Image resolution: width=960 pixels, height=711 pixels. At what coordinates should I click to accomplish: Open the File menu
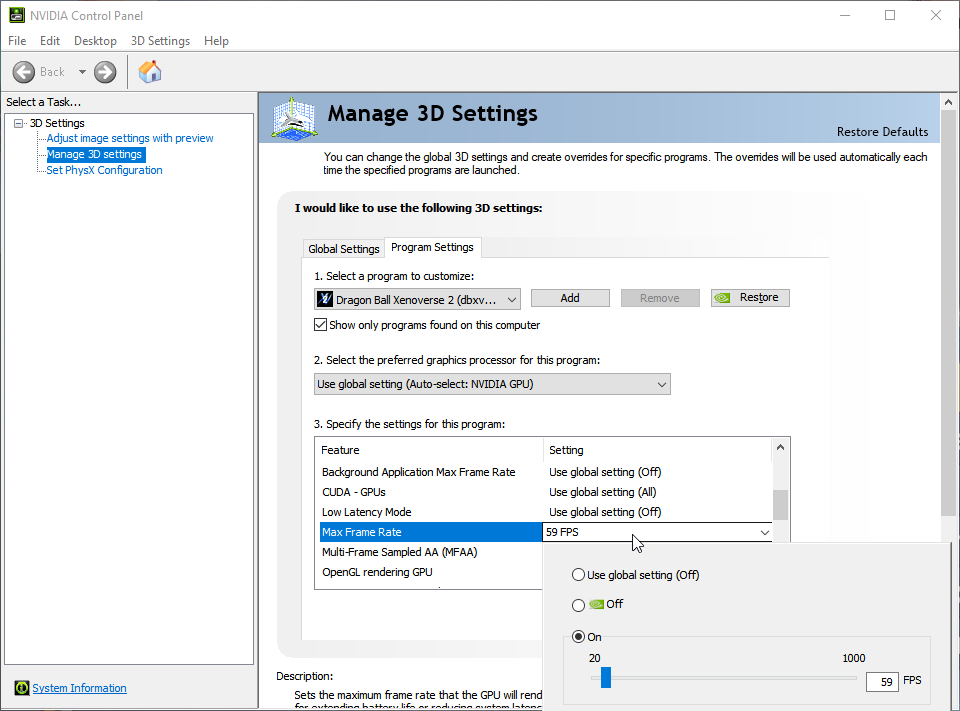click(17, 41)
